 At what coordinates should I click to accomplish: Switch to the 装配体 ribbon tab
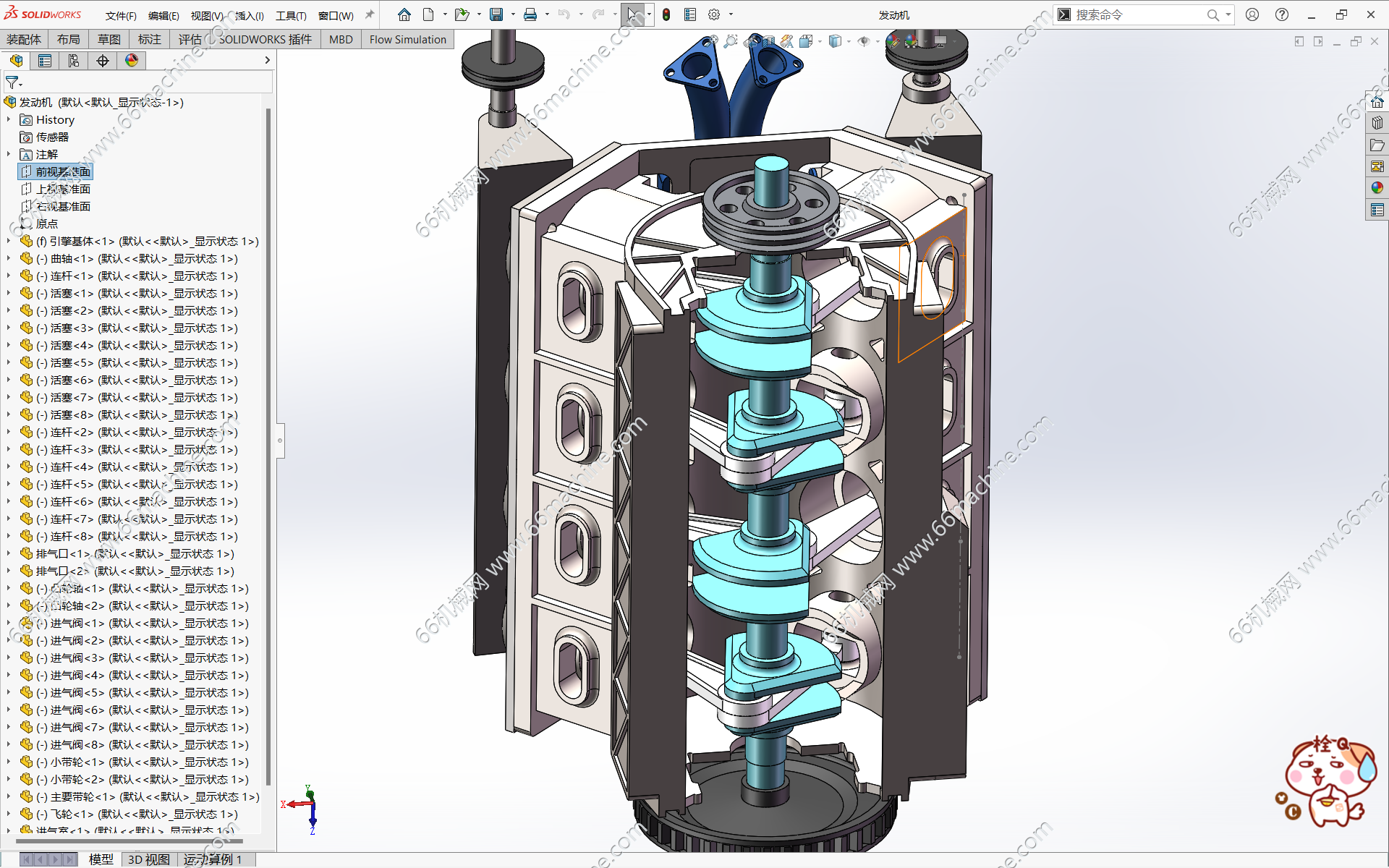(24, 39)
